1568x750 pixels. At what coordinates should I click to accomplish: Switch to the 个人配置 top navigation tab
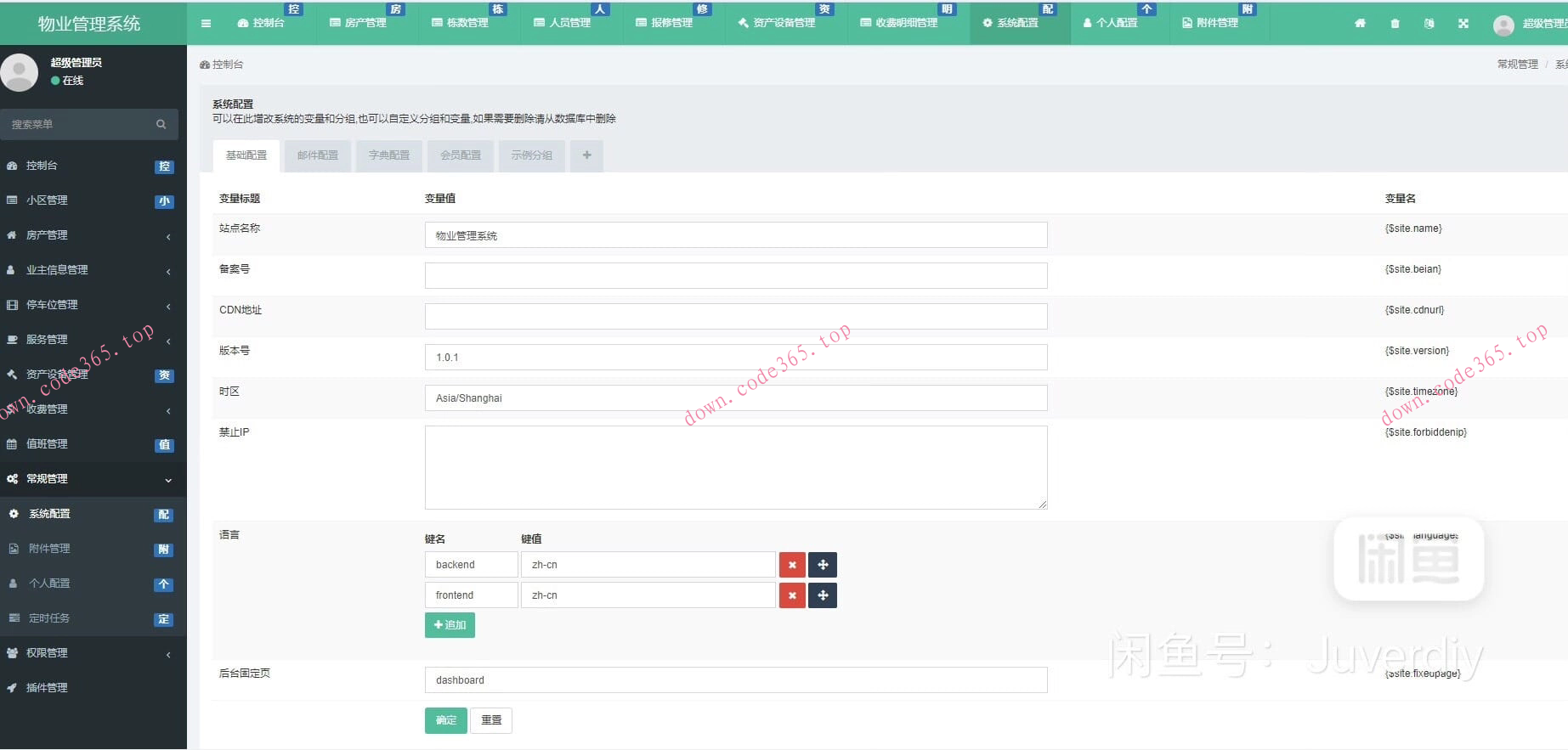tap(1110, 23)
